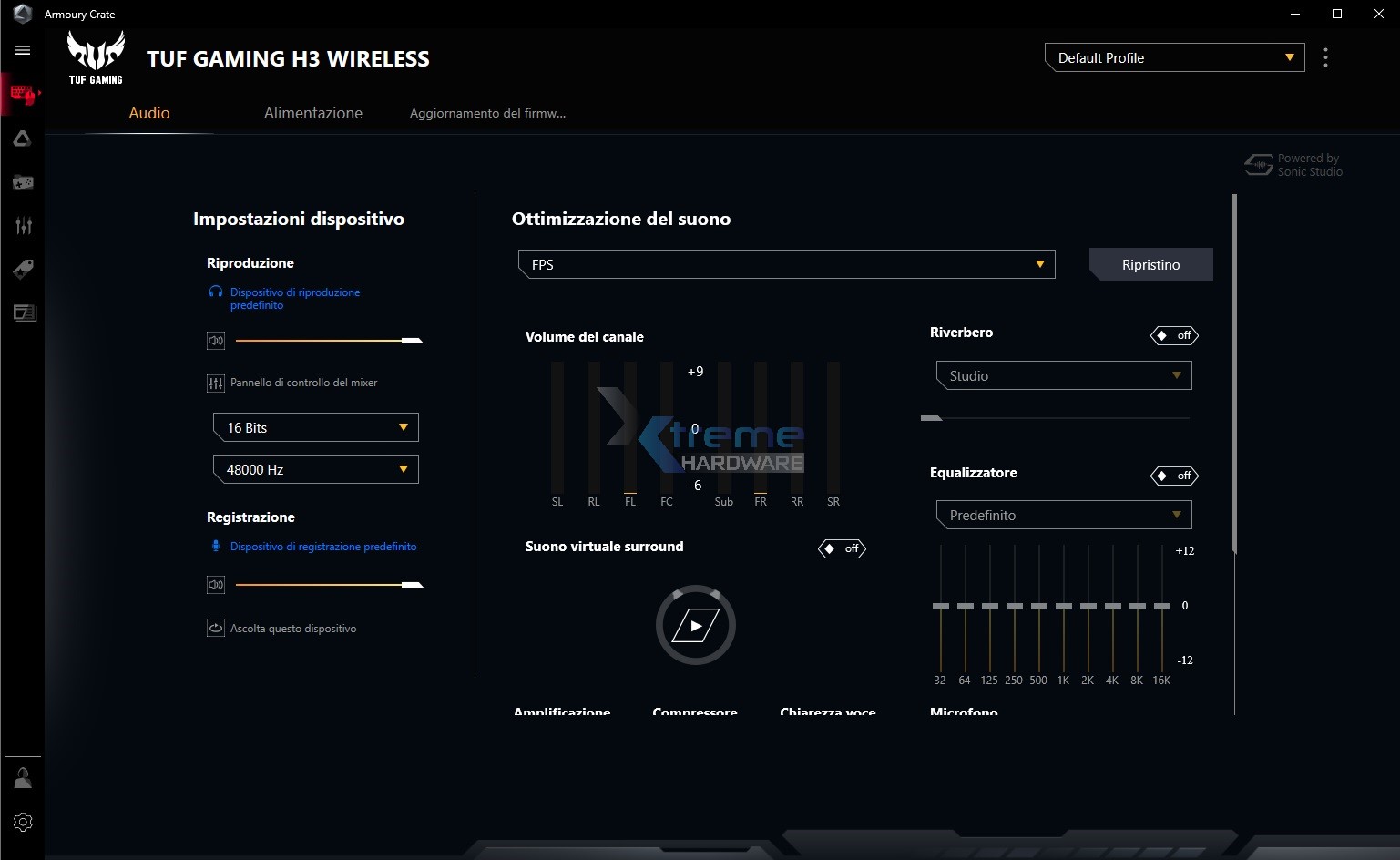Turn on Suono virtuale surround

(x=842, y=548)
